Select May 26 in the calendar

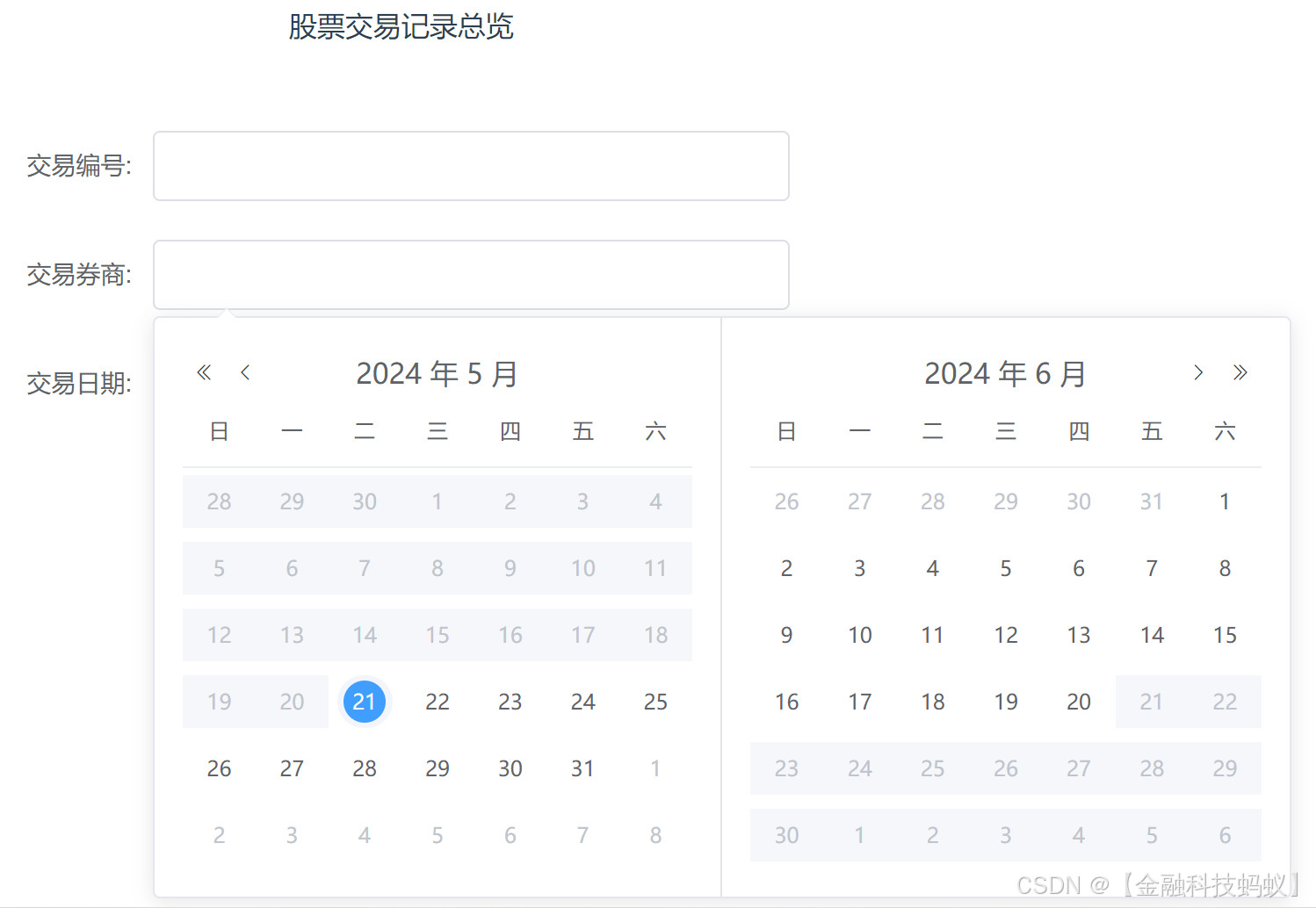pyautogui.click(x=219, y=768)
